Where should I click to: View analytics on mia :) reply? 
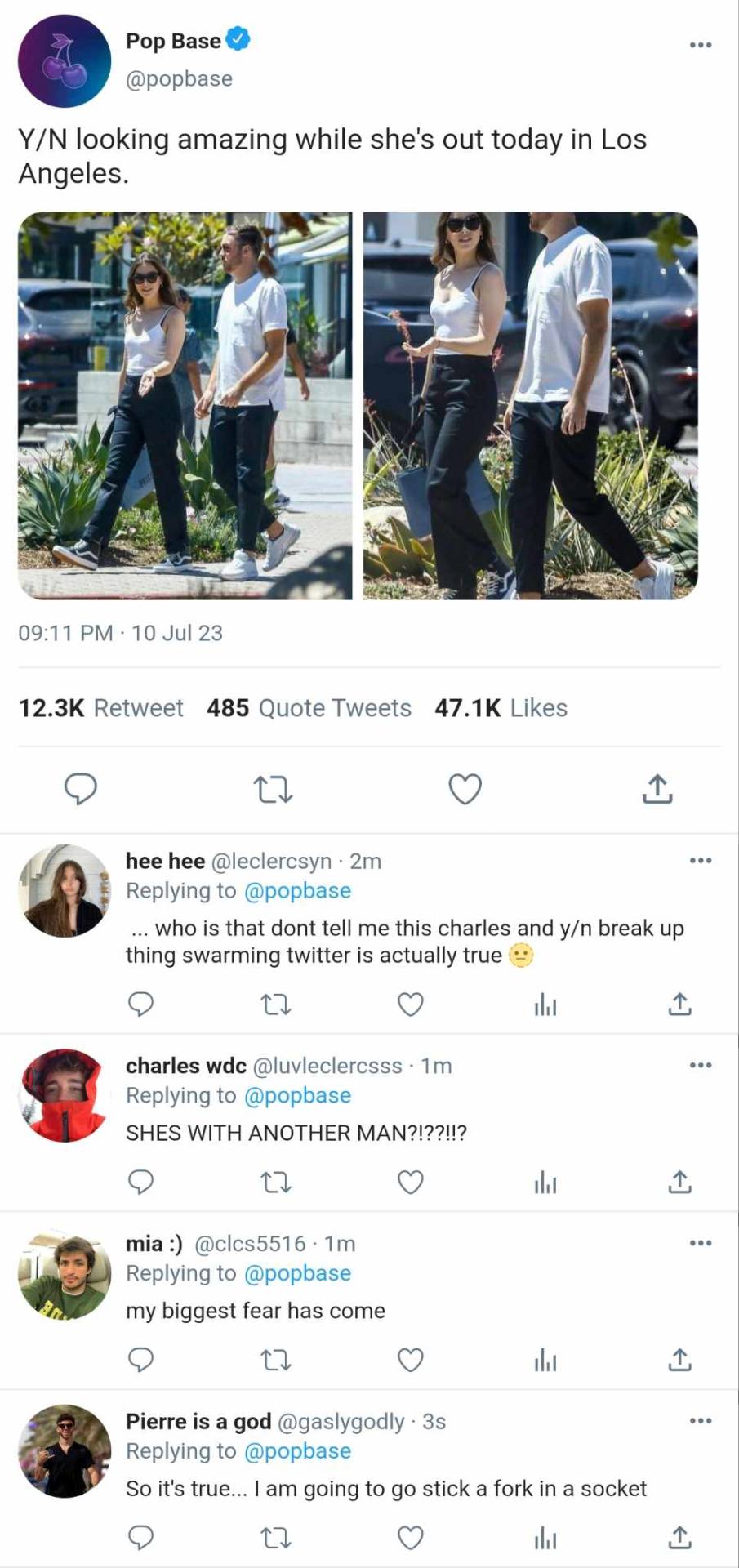(545, 1361)
